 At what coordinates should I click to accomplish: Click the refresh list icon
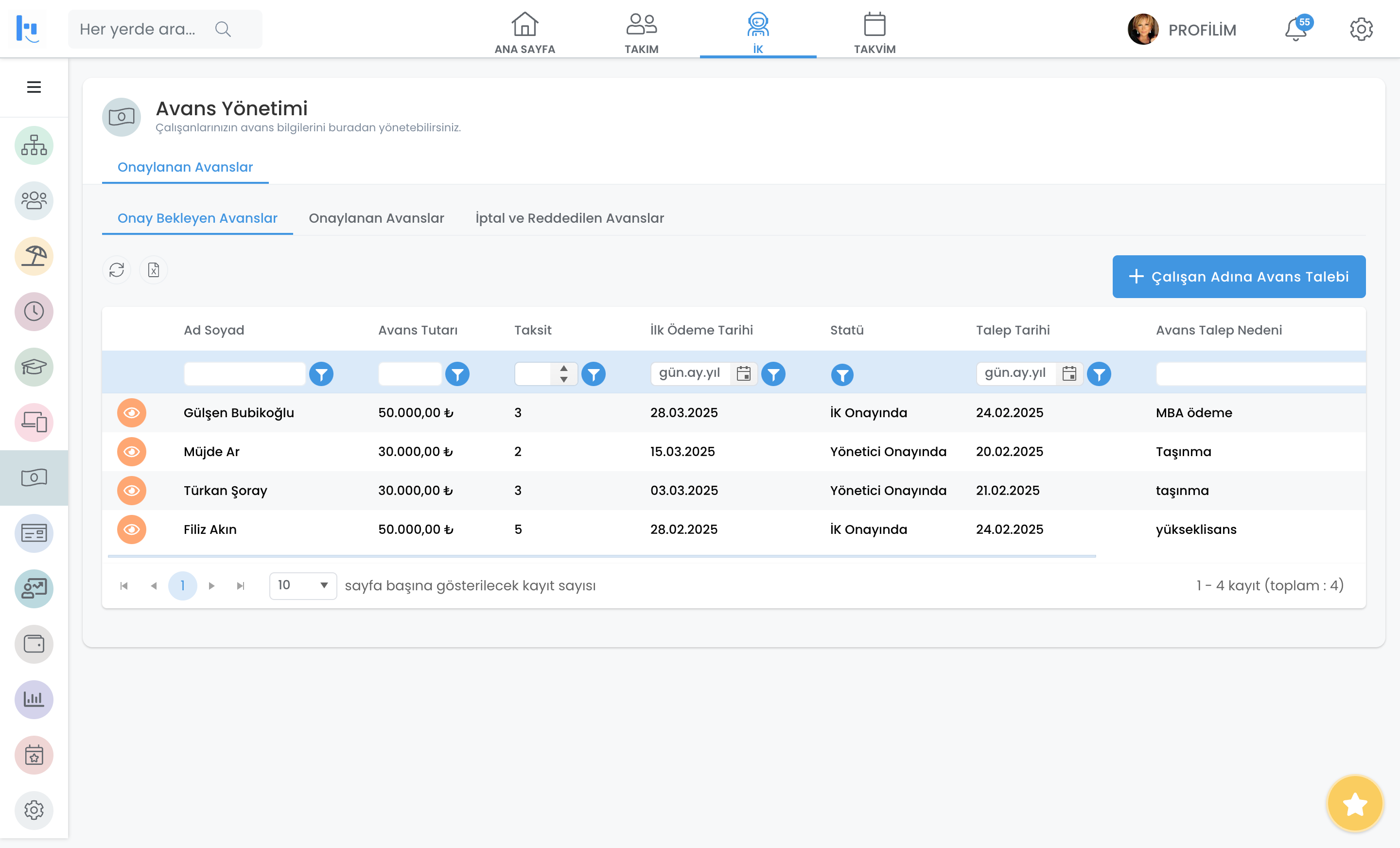point(117,269)
